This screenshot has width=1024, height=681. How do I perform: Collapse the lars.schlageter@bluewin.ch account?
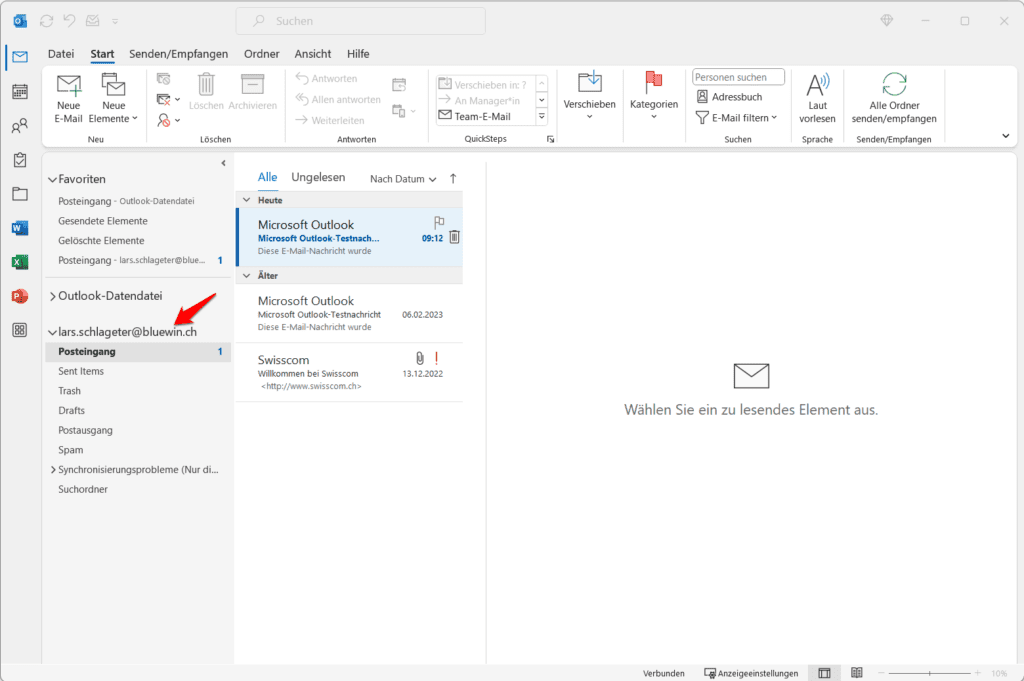pyautogui.click(x=52, y=332)
